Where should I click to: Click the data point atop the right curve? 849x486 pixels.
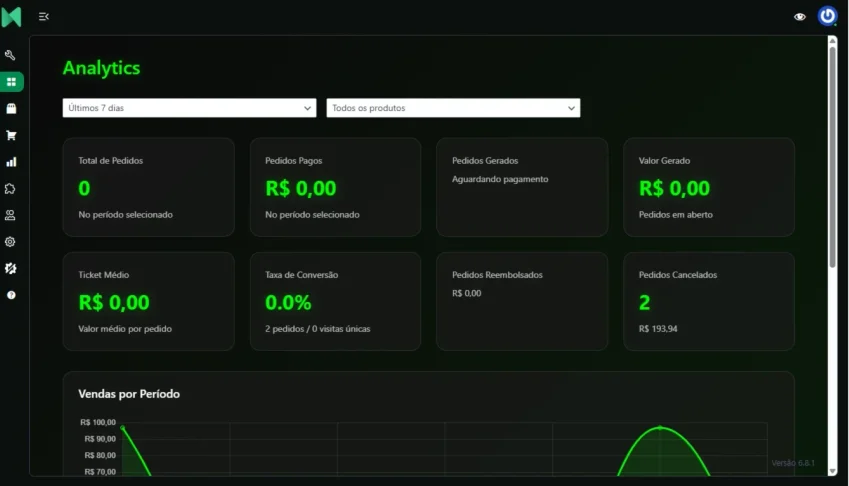(660, 428)
